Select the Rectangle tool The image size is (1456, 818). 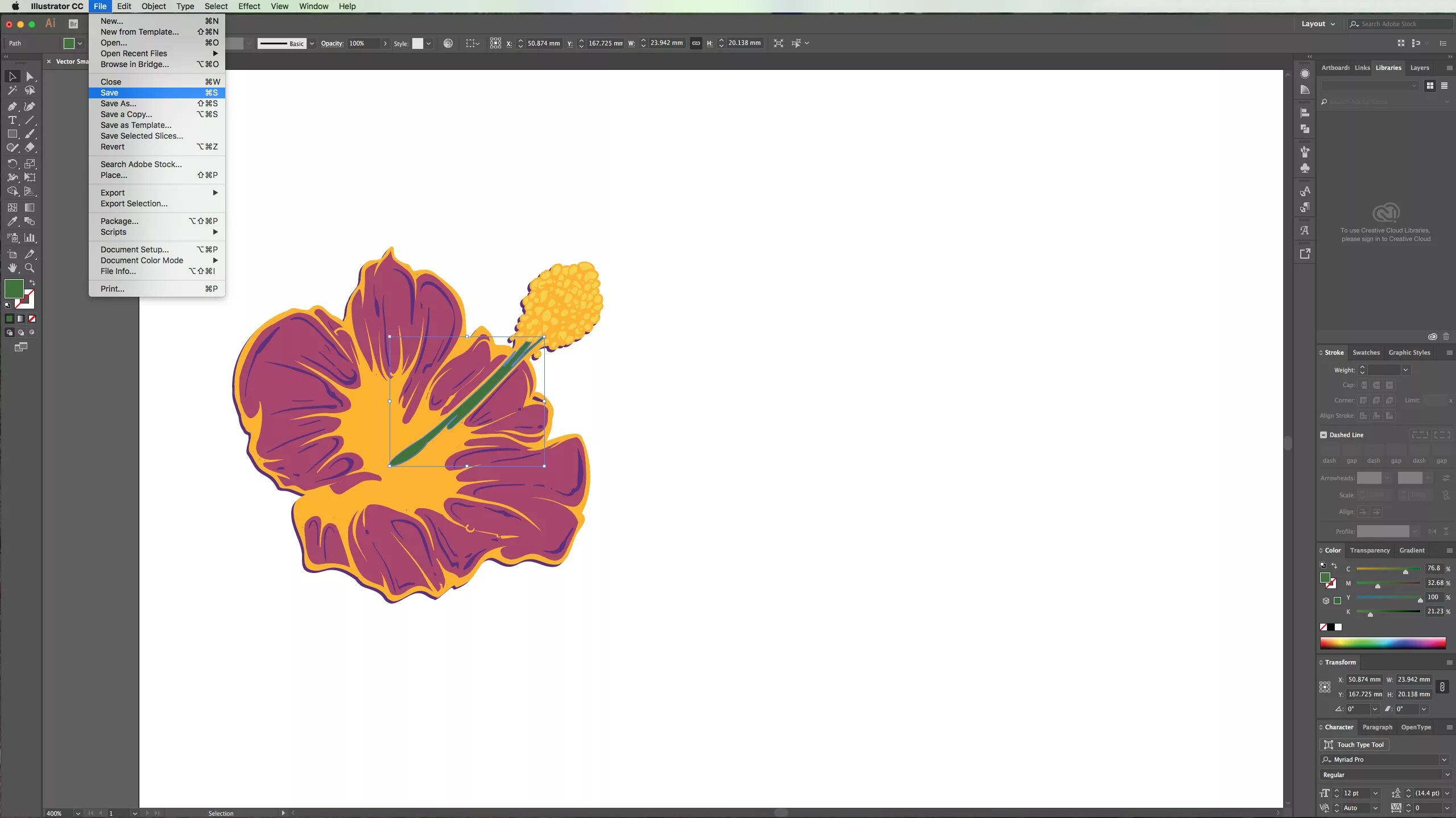[12, 134]
